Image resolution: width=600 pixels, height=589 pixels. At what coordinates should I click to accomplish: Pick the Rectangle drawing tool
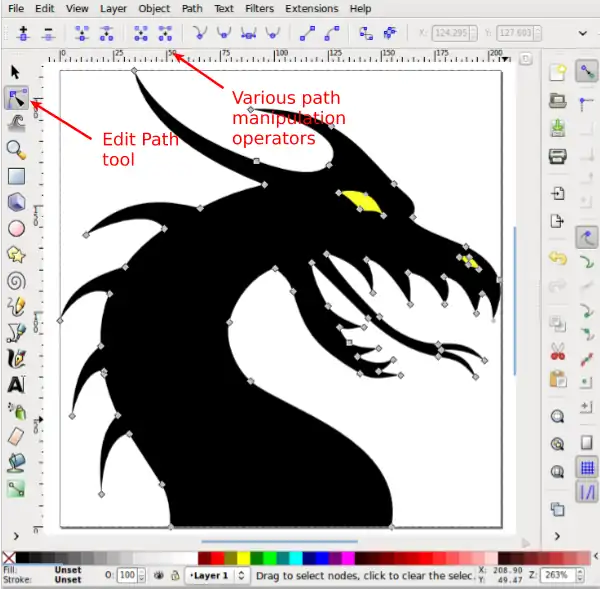16,176
